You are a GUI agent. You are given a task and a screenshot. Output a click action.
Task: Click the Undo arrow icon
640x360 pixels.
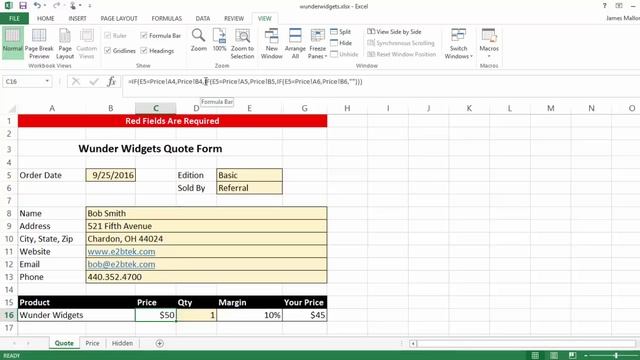pyautogui.click(x=37, y=6)
